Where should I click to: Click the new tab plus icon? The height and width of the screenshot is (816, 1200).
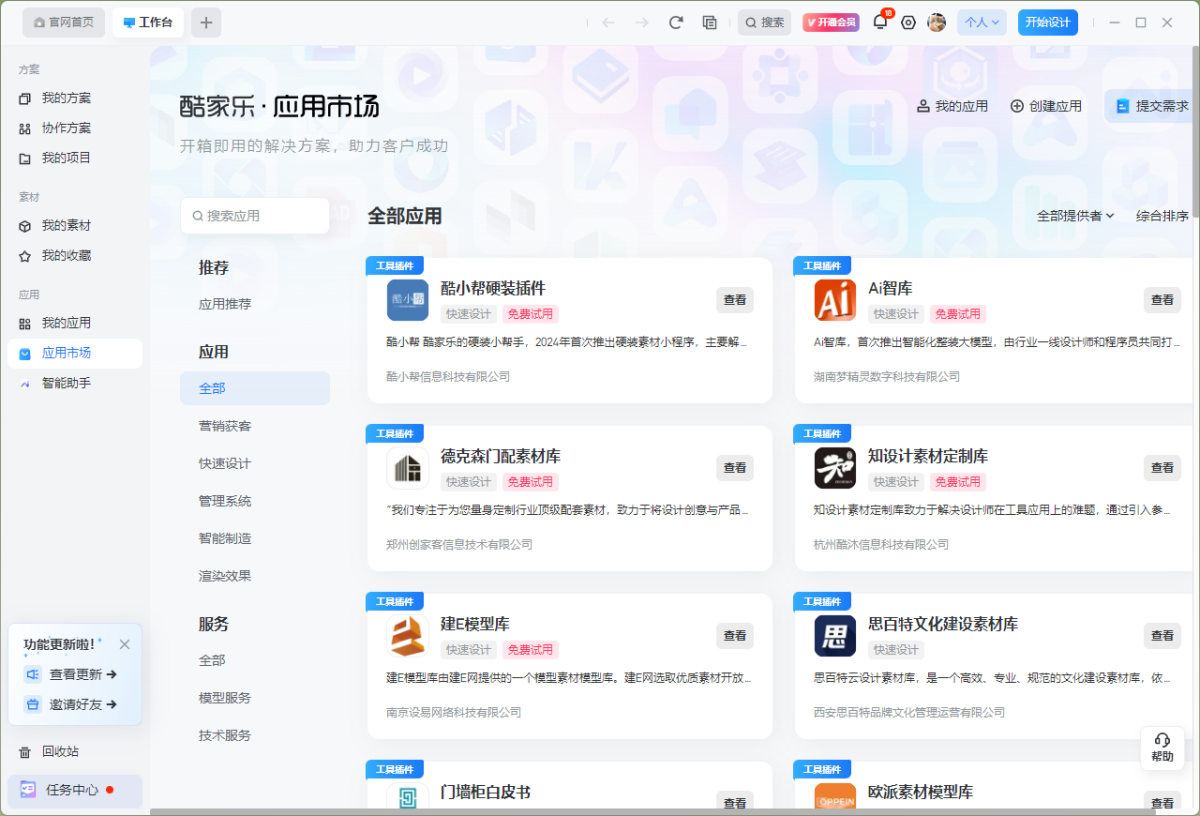(x=206, y=23)
